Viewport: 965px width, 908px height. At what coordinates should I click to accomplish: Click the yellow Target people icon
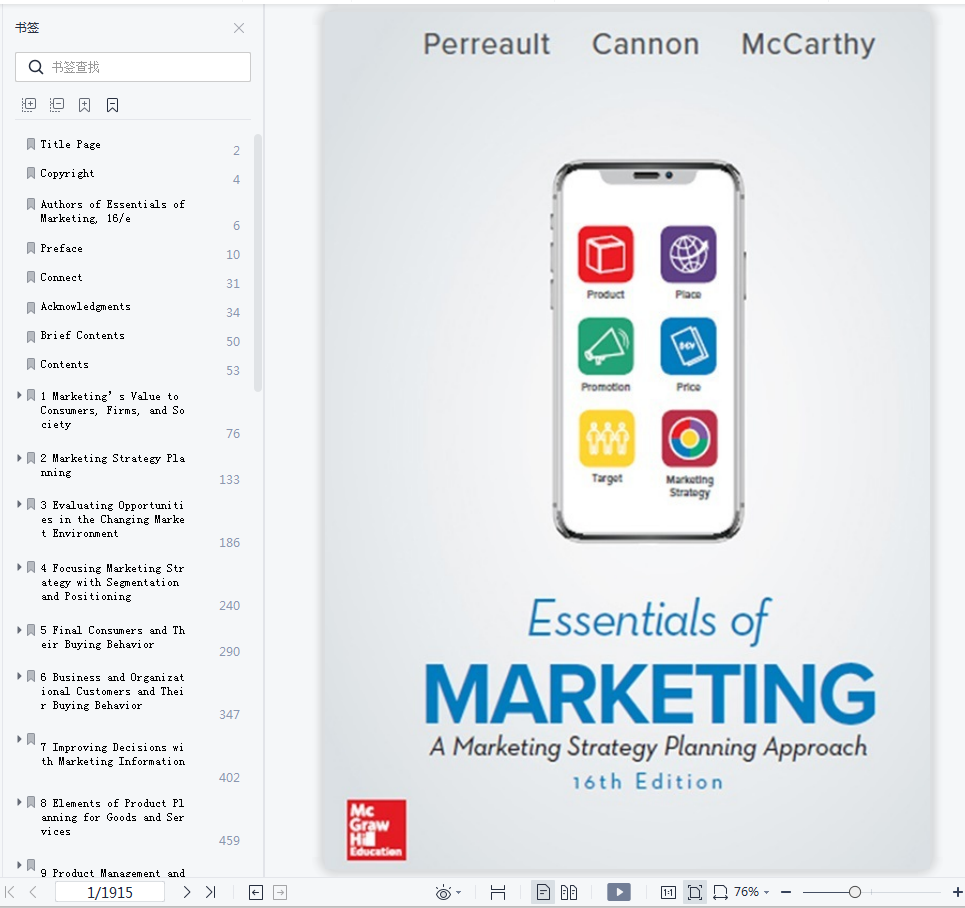(607, 438)
